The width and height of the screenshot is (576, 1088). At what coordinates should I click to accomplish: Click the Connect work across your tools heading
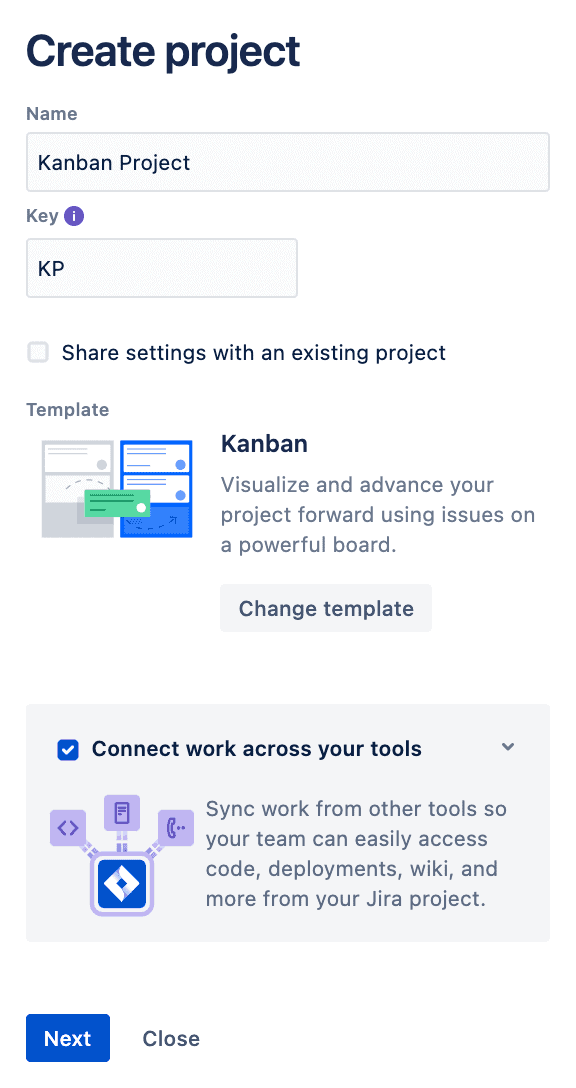(257, 749)
